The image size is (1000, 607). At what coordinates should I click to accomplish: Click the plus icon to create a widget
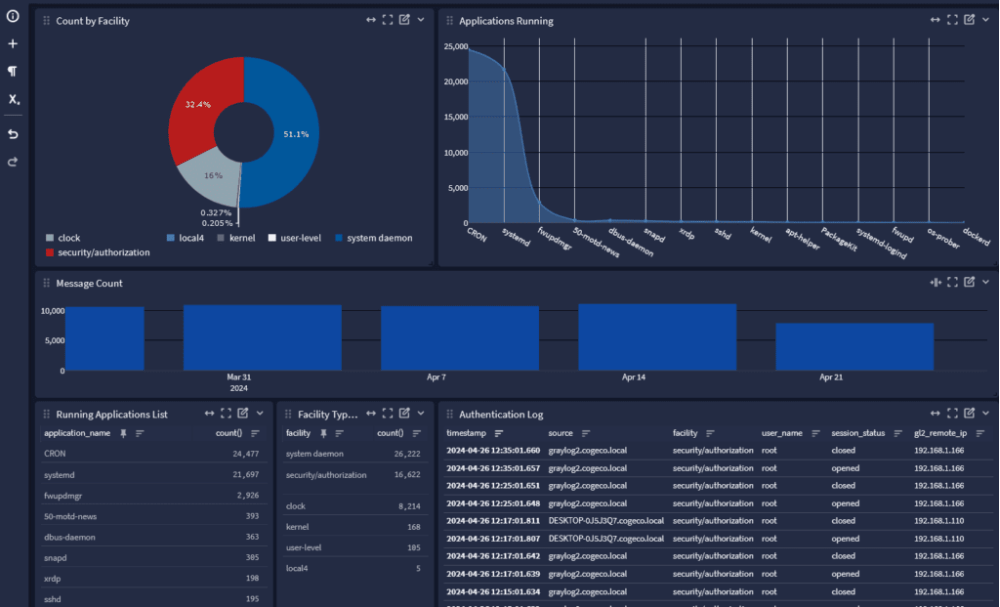tap(13, 44)
